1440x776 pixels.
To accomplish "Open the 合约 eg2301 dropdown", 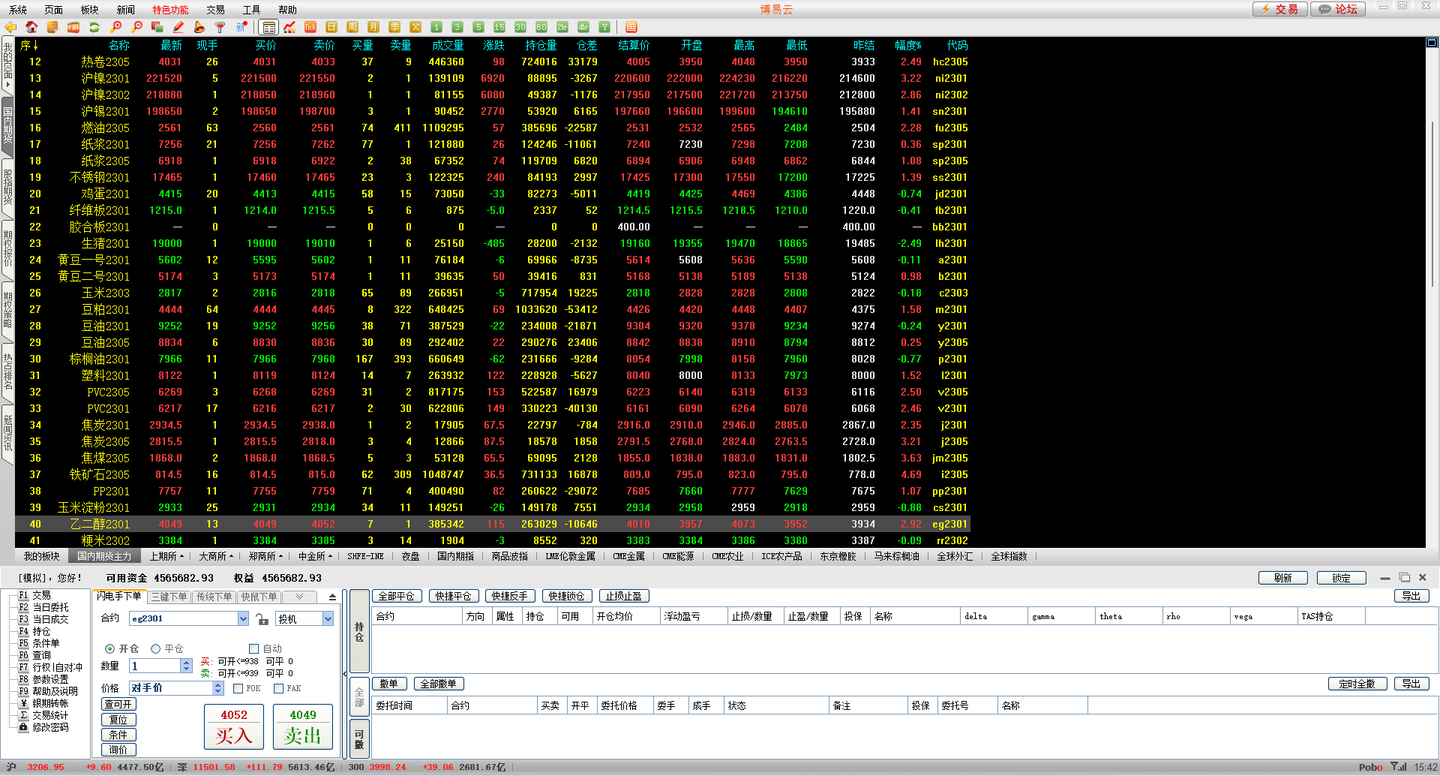I will coord(243,619).
